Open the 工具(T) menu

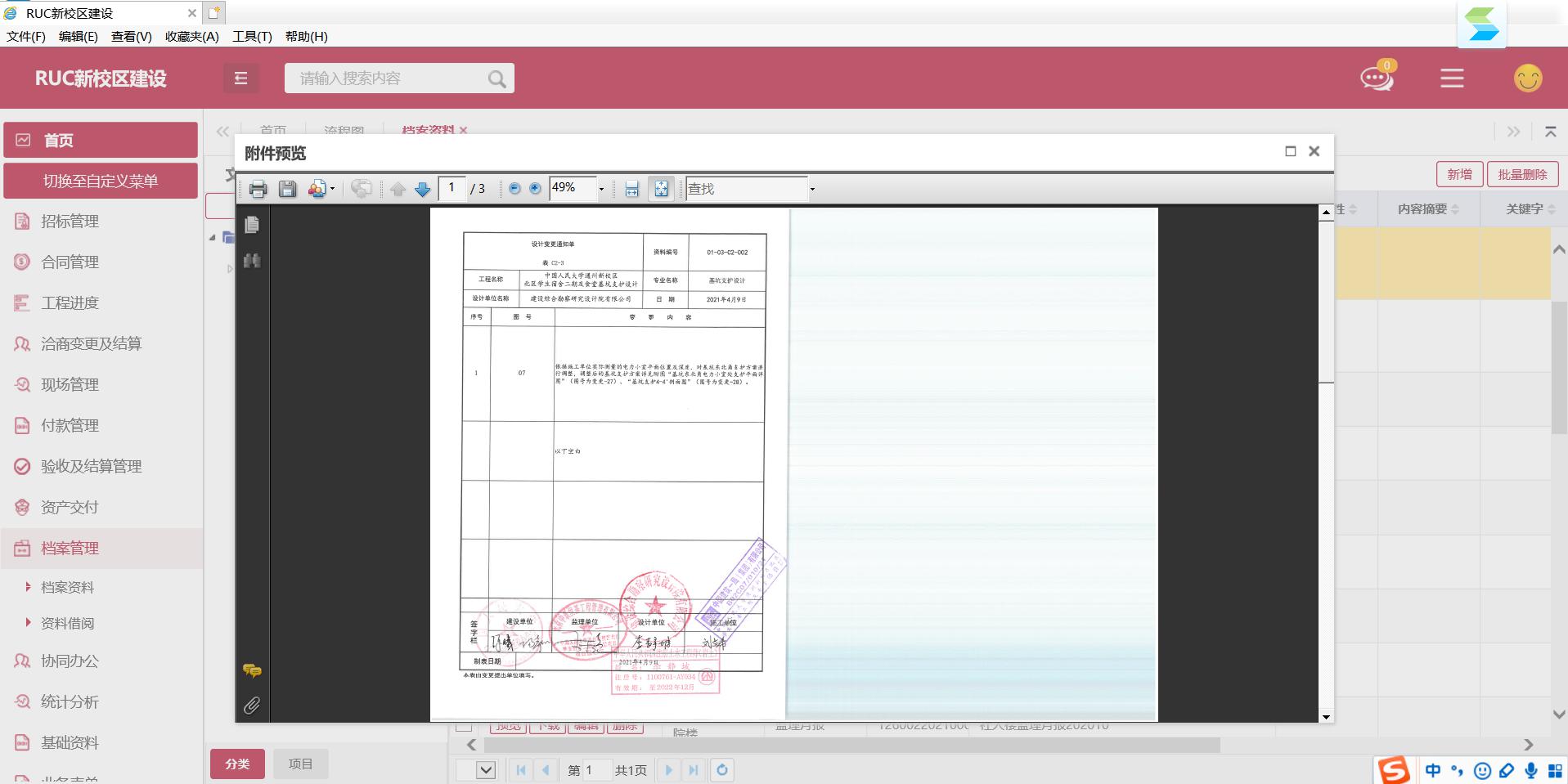252,36
